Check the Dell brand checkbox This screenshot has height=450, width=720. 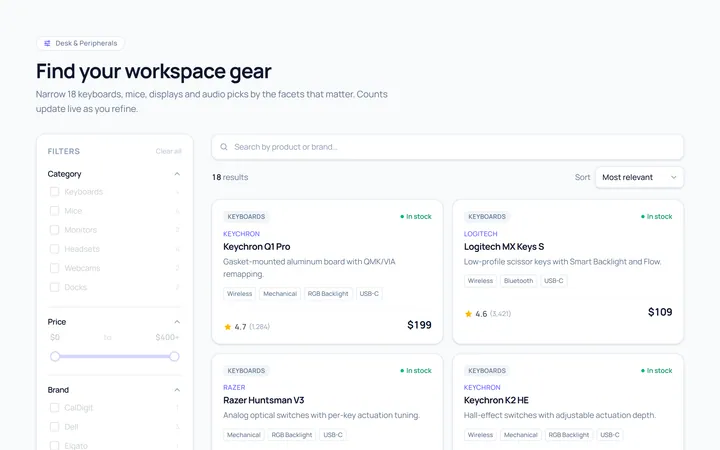[x=54, y=427]
